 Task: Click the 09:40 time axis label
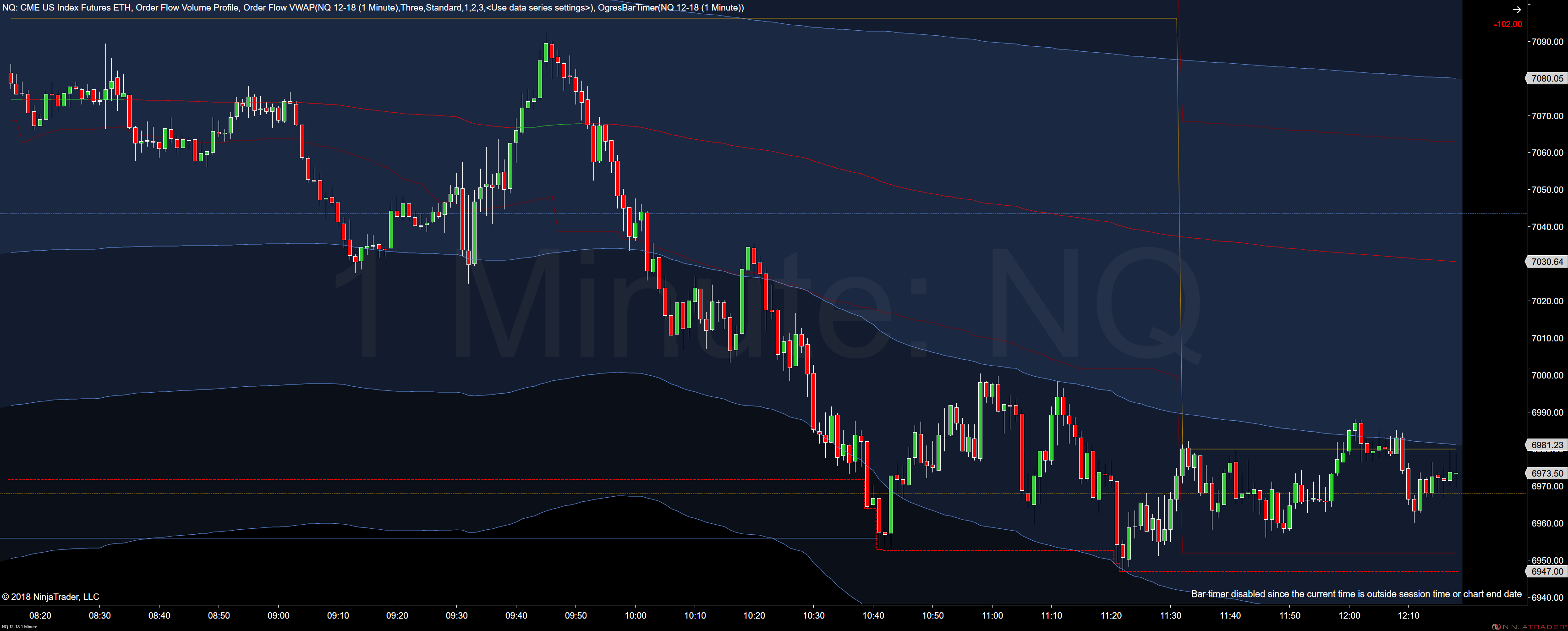516,615
